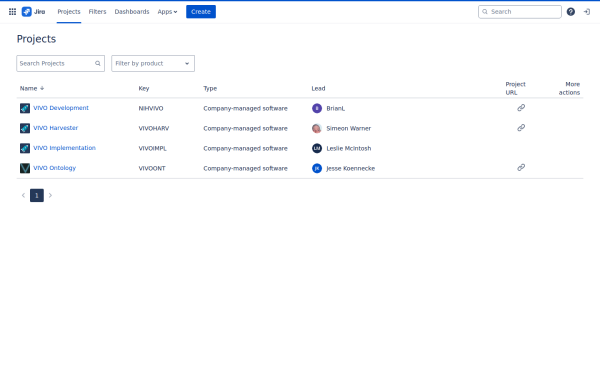Open the app switcher grid icon

coord(12,12)
